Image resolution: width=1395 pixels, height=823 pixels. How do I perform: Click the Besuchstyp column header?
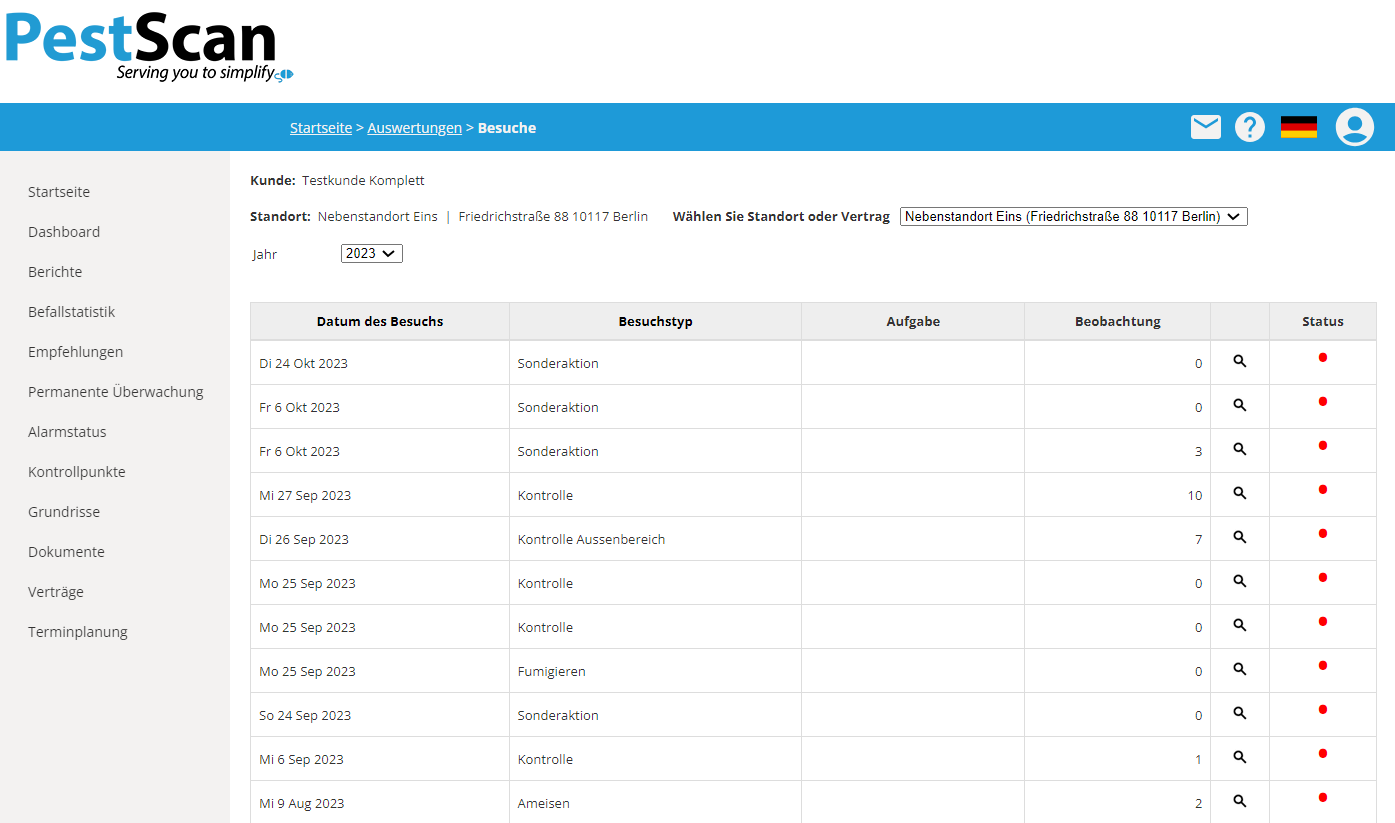pos(656,322)
